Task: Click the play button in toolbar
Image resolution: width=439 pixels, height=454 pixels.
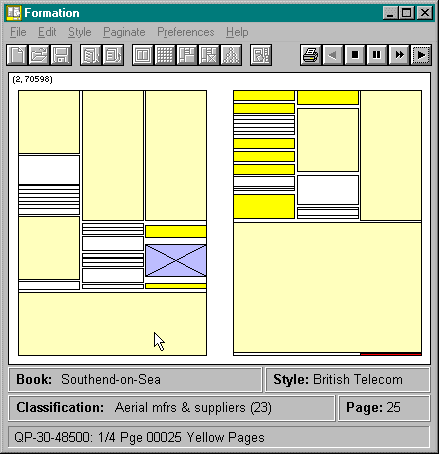Action: (x=421, y=55)
